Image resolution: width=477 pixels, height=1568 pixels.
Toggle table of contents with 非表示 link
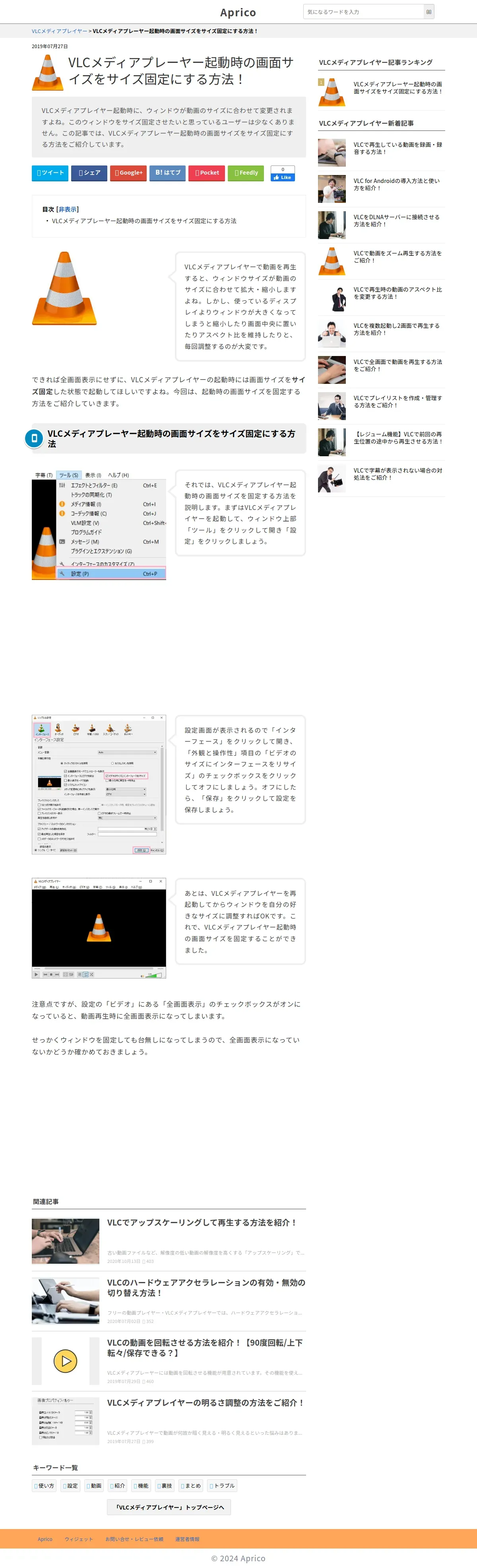(x=68, y=209)
